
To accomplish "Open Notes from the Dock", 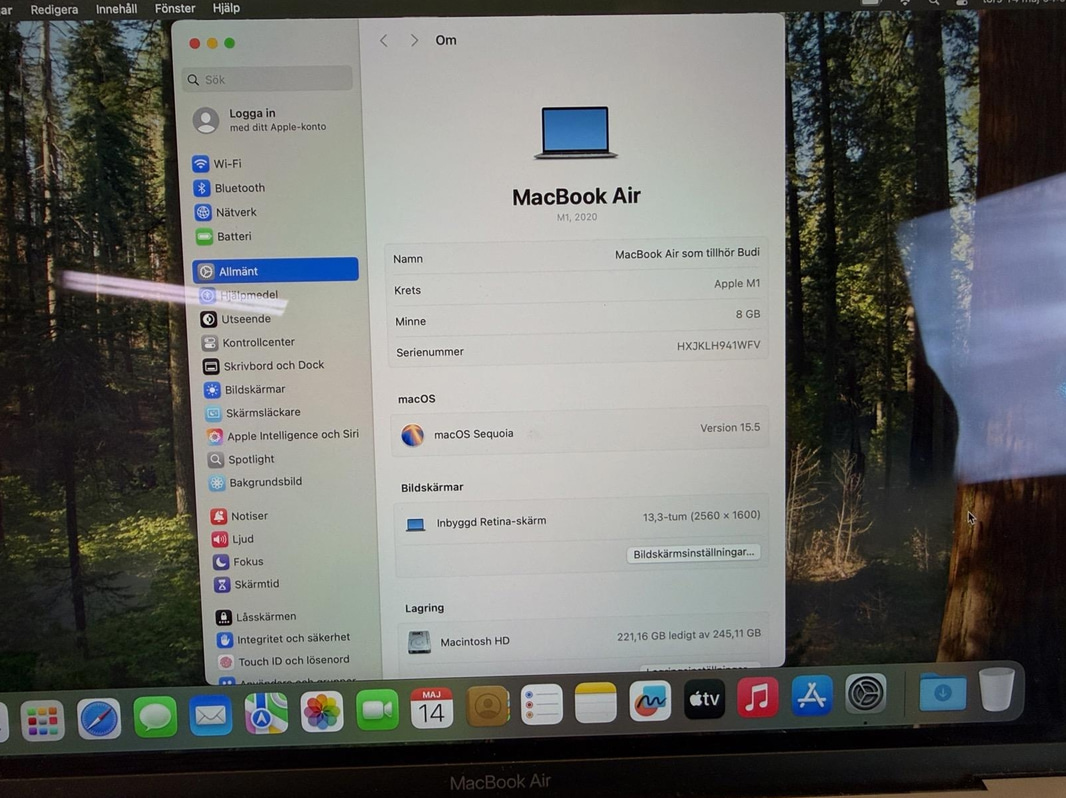I will coord(596,702).
